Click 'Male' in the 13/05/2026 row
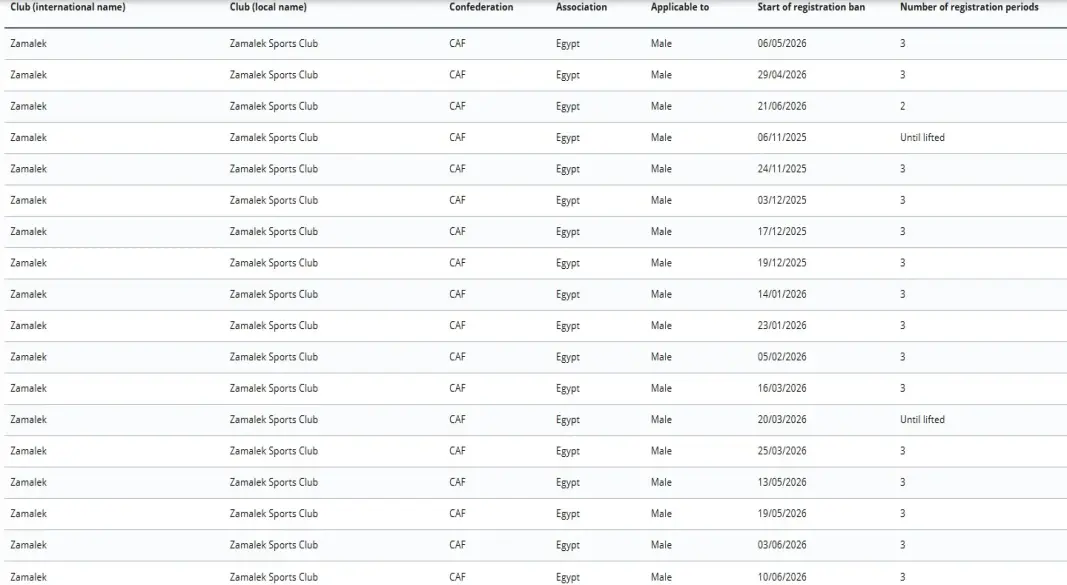 (661, 482)
